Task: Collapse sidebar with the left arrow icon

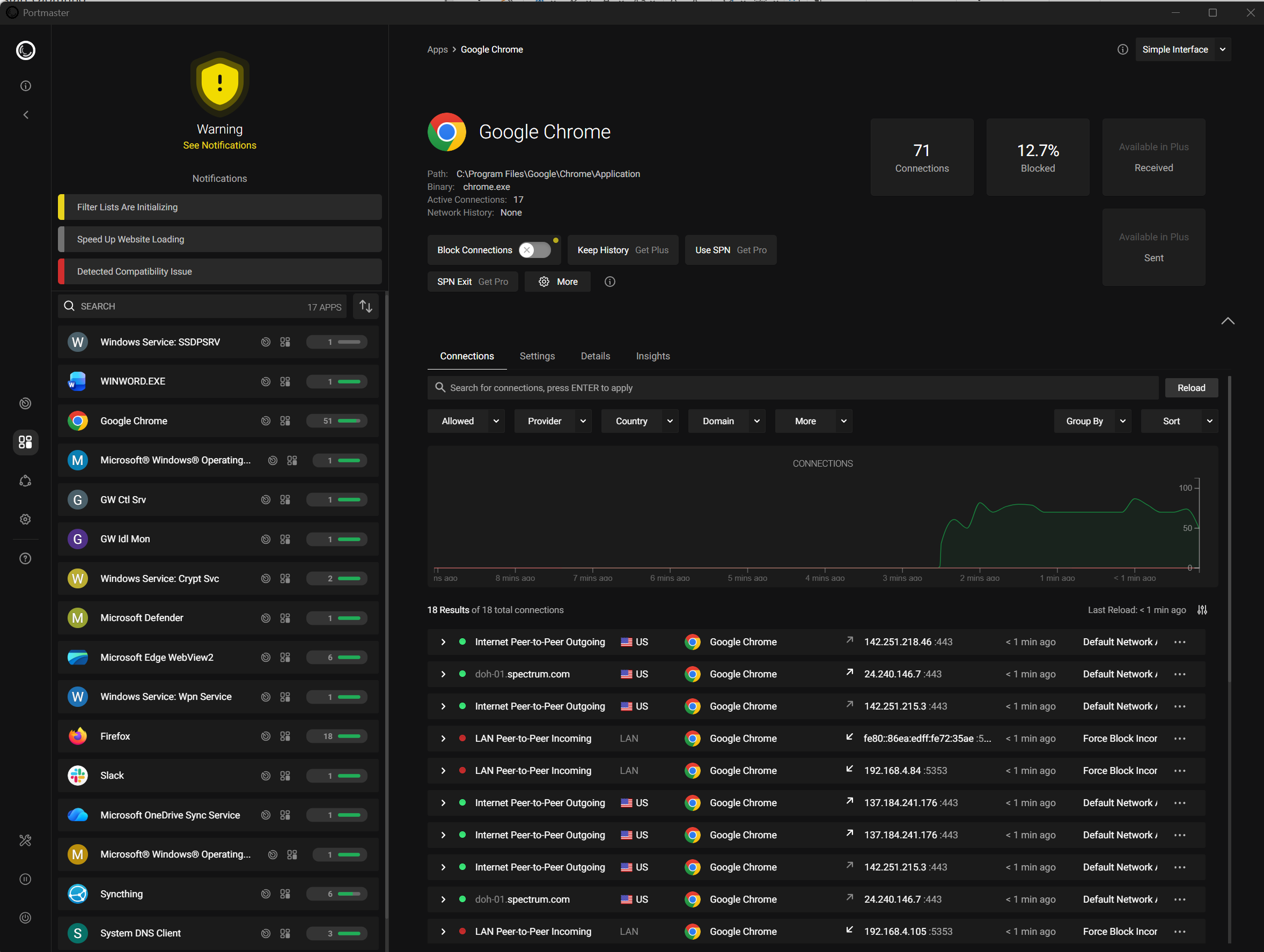Action: (25, 115)
